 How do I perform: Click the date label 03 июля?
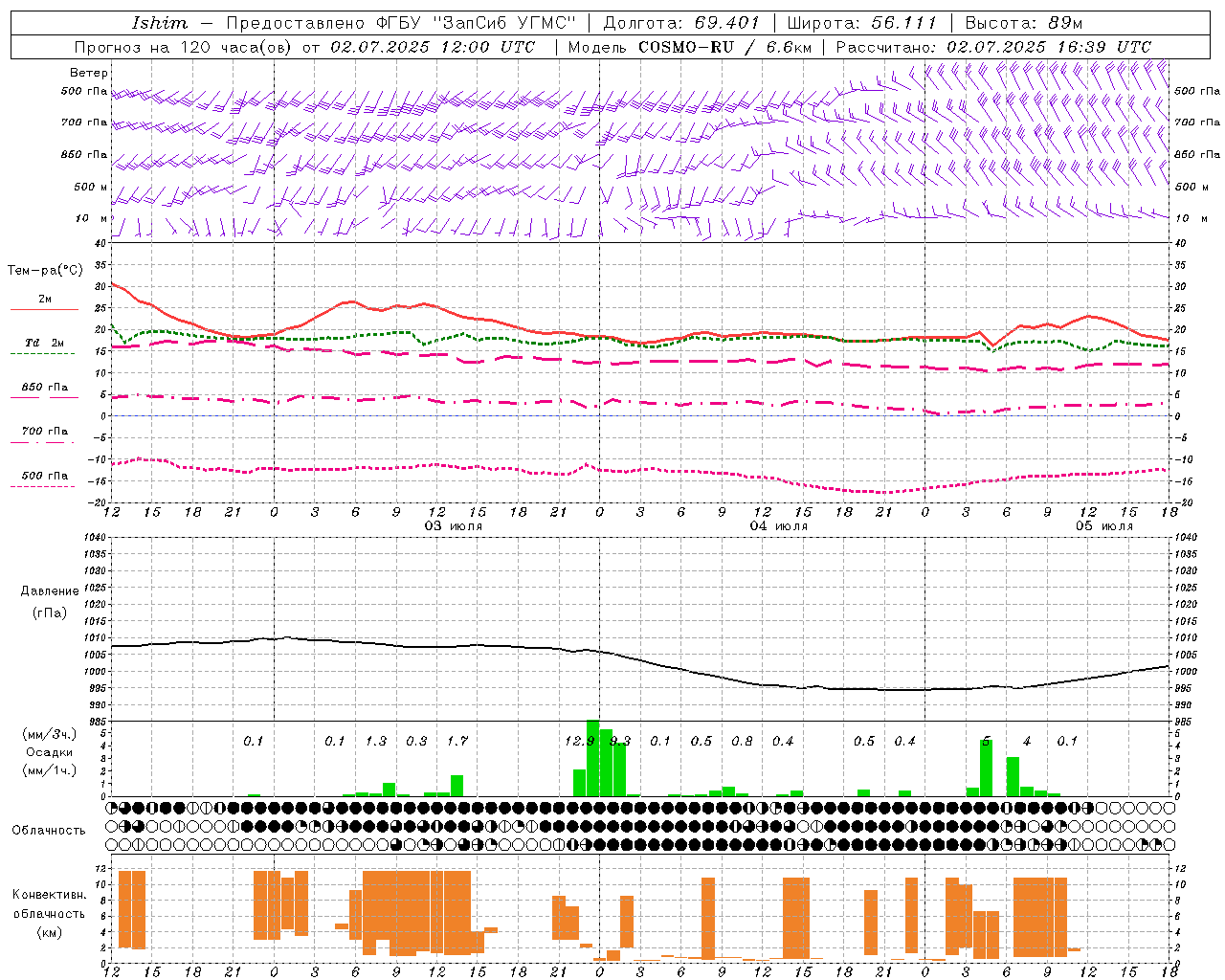pyautogui.click(x=454, y=526)
